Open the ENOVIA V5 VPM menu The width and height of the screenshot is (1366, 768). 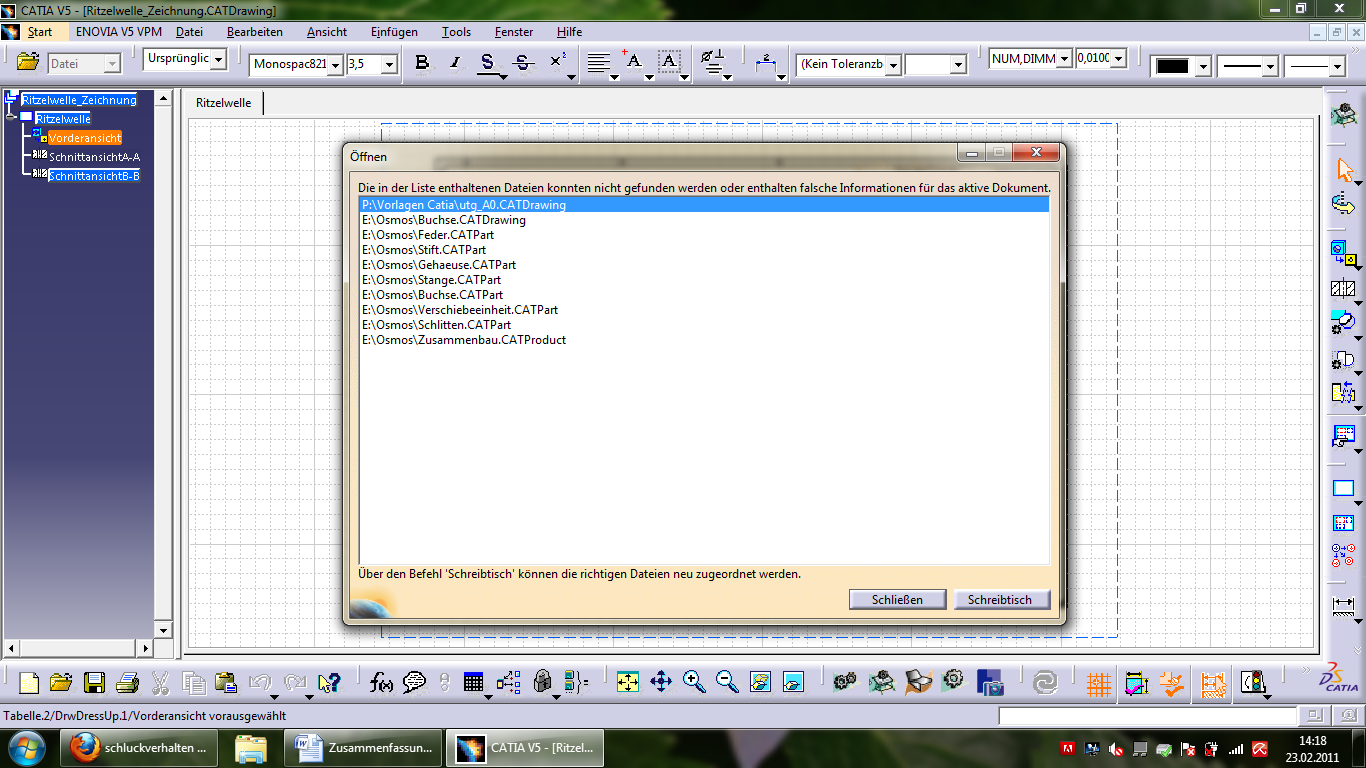pos(119,32)
